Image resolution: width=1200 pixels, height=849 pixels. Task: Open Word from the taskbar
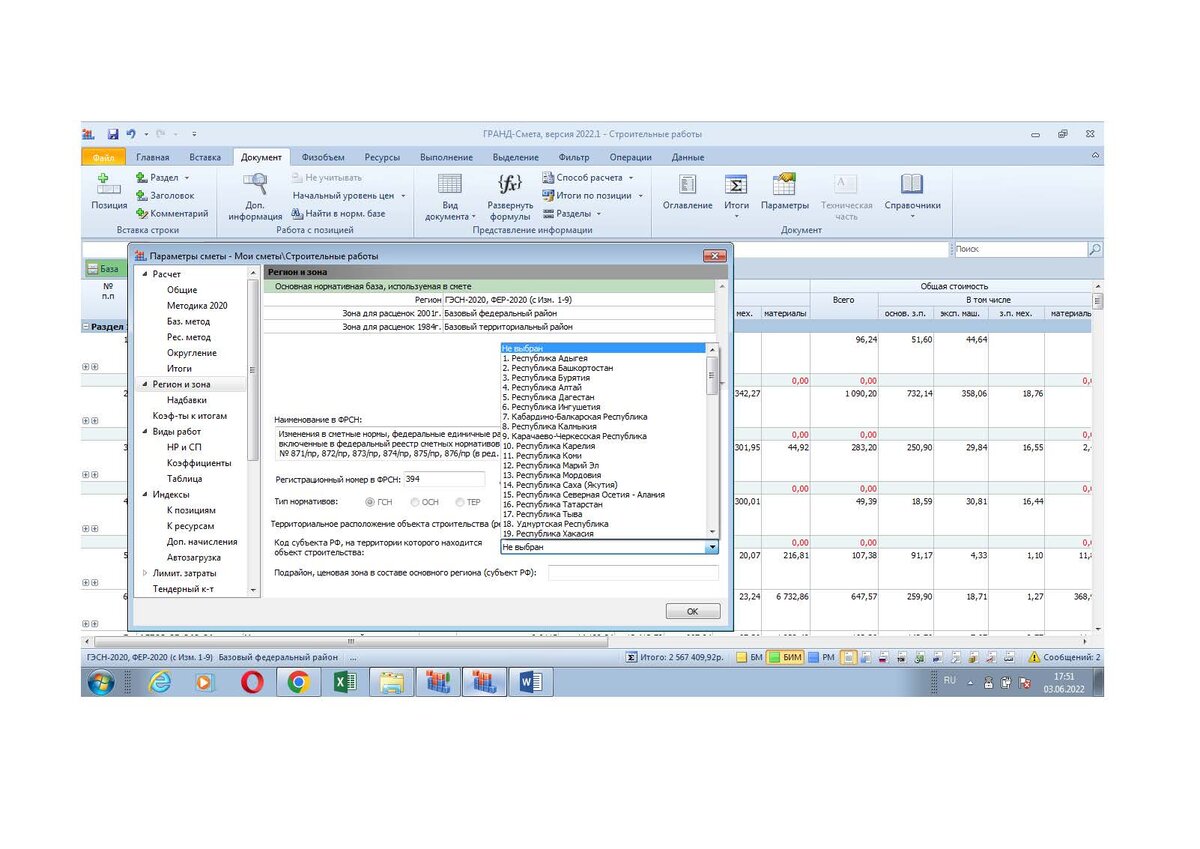click(x=531, y=682)
